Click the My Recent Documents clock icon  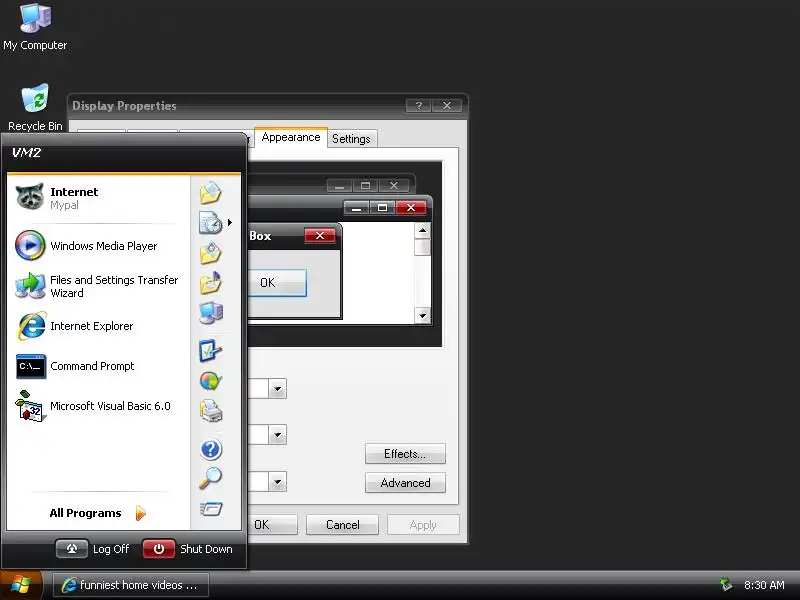pyautogui.click(x=210, y=222)
